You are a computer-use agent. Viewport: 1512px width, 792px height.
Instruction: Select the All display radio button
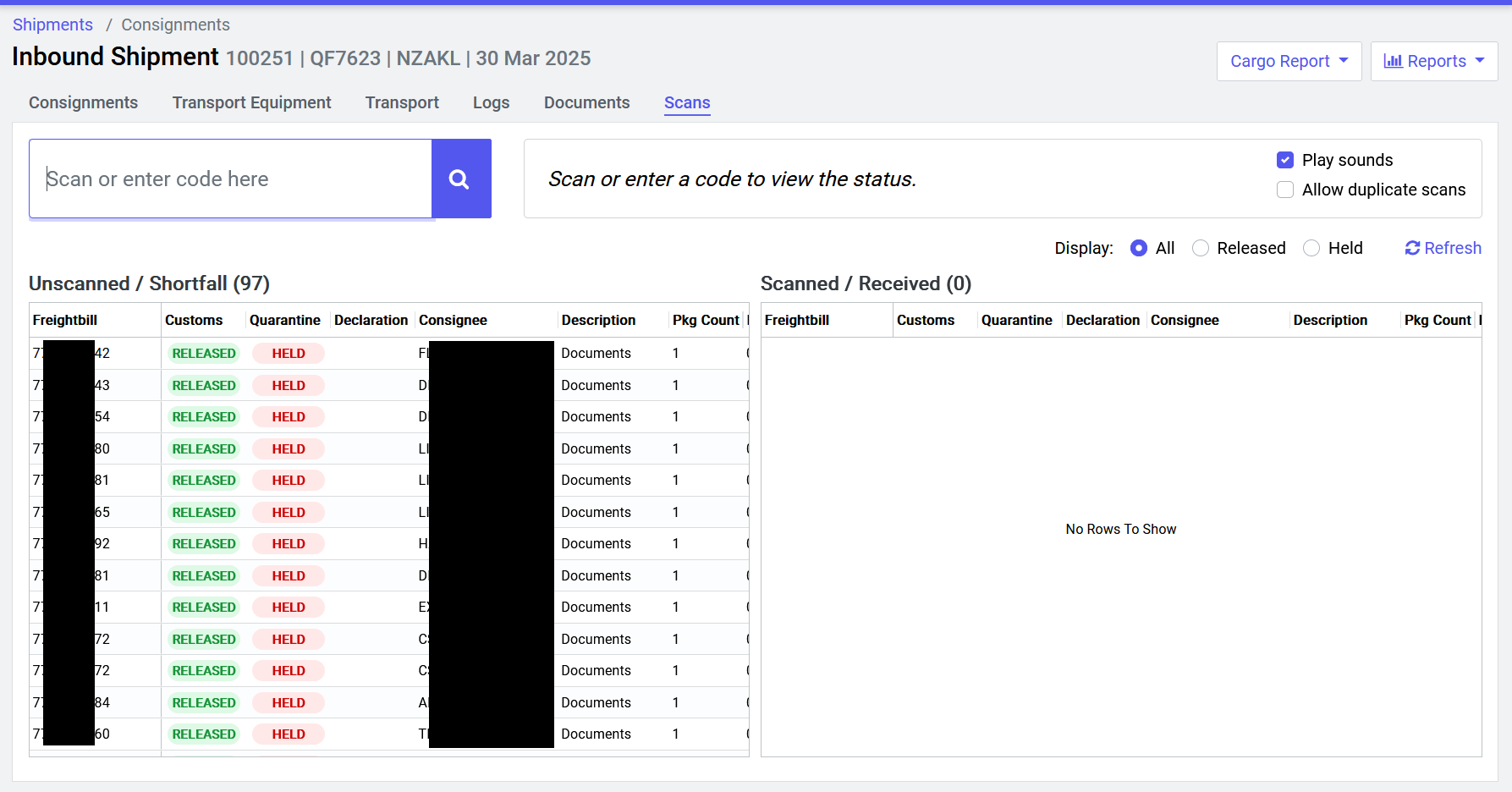1139,248
